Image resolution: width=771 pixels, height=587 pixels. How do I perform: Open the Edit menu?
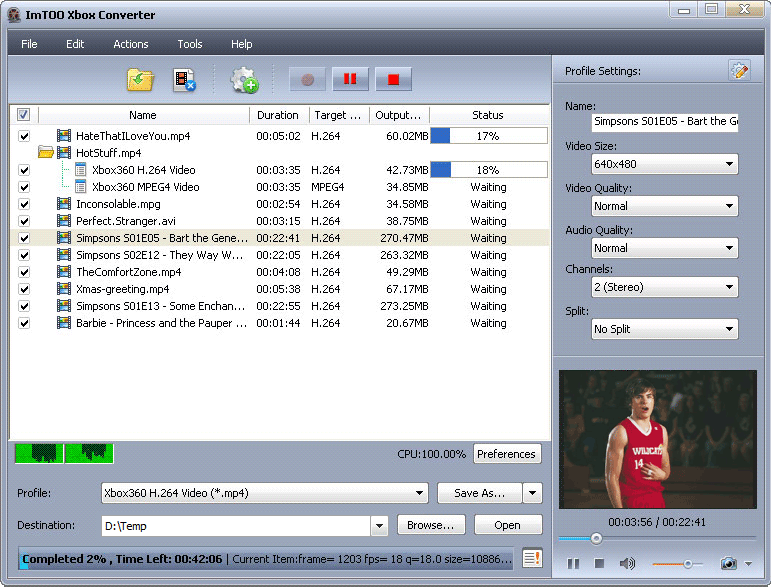[75, 44]
